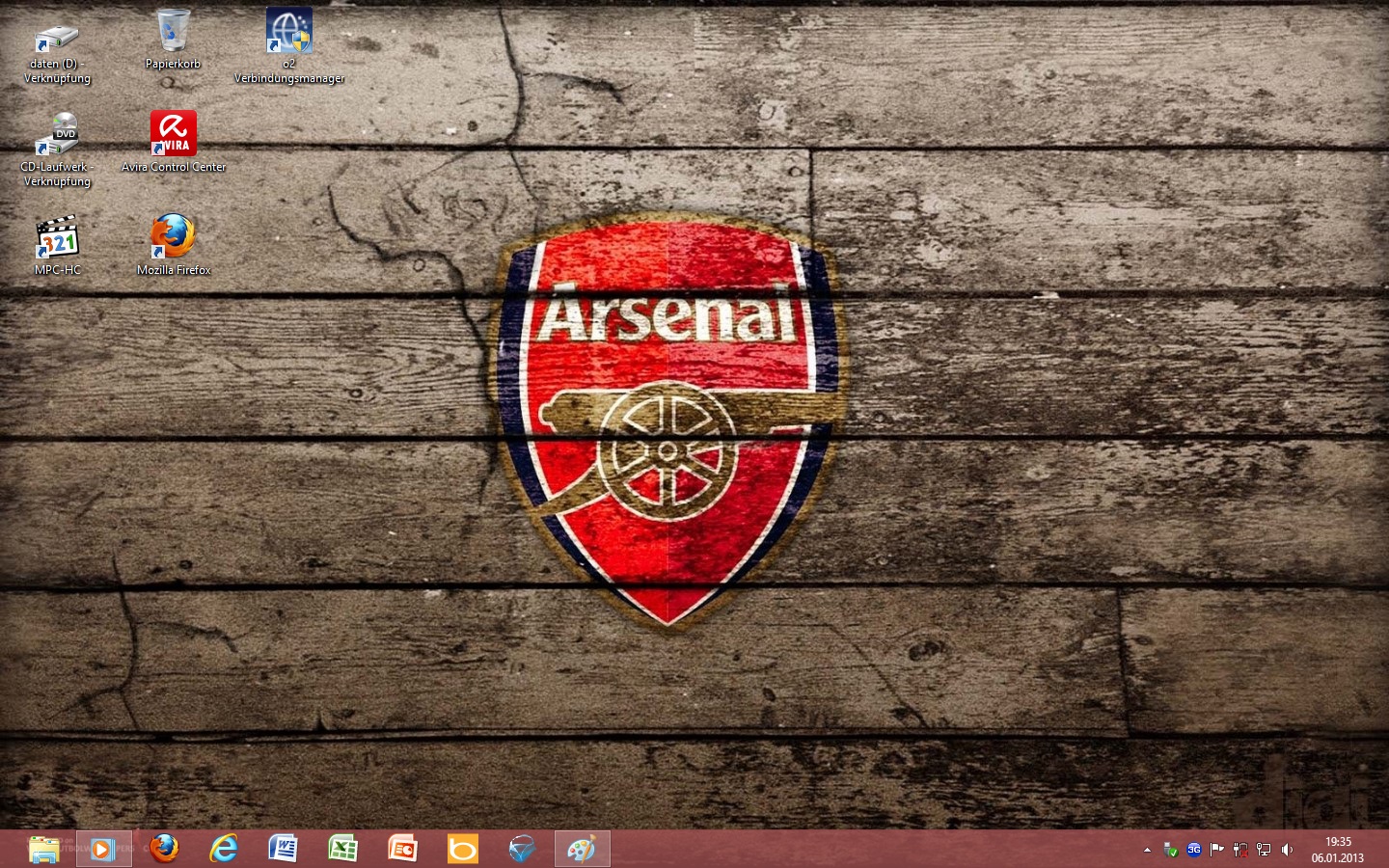Open File Explorer from the taskbar
The width and height of the screenshot is (1389, 868).
coord(44,849)
